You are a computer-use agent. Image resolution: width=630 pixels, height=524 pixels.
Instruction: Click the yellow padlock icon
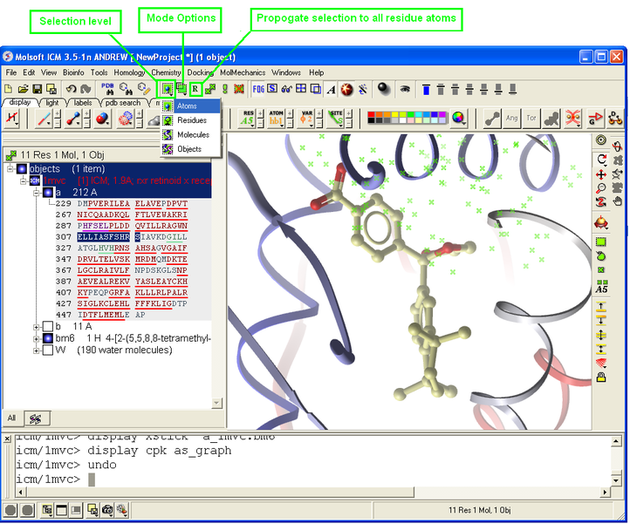601,377
